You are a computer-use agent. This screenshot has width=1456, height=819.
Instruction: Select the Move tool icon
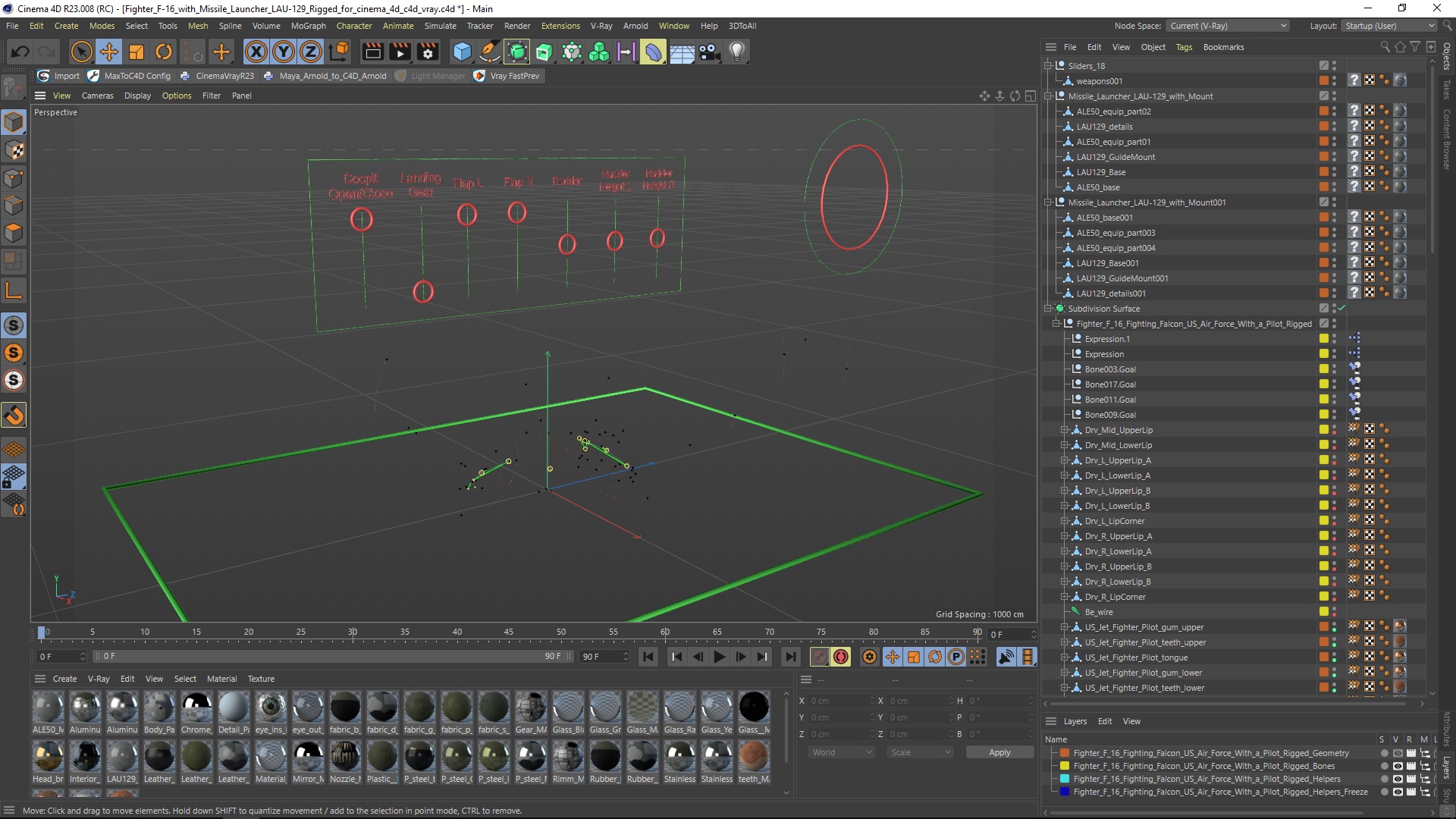(109, 52)
